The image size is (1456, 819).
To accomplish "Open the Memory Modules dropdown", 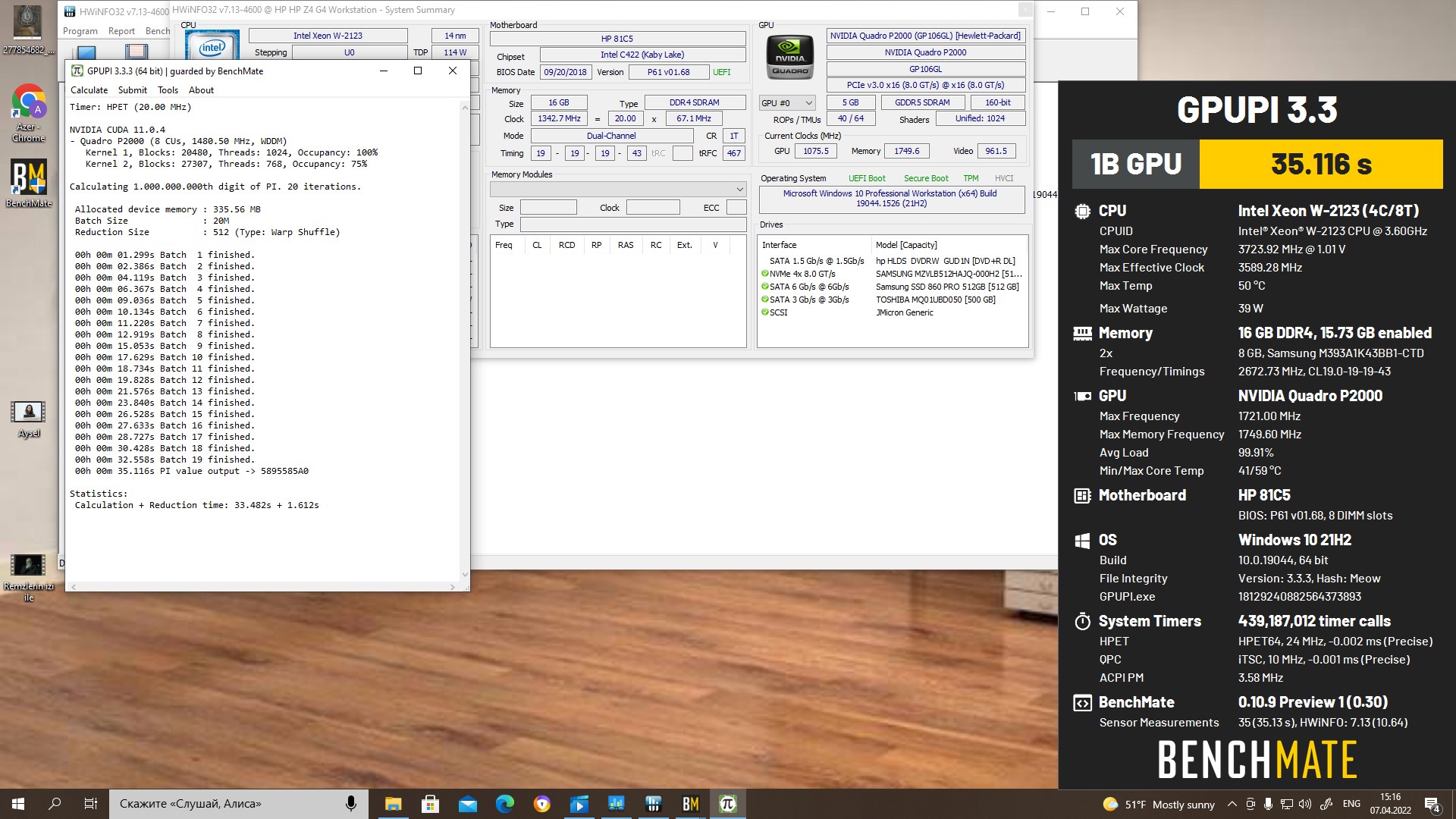I will tap(618, 189).
